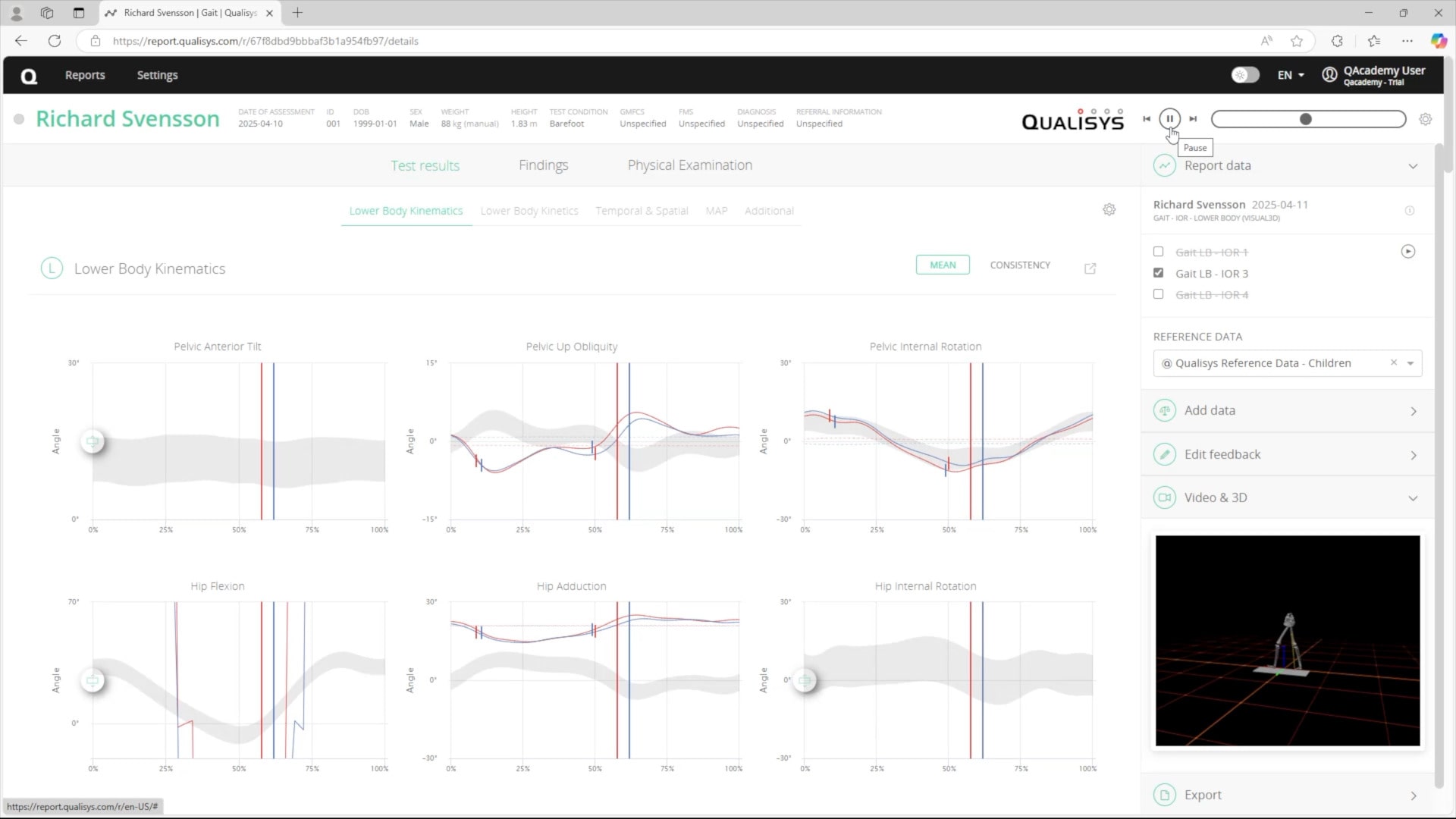The width and height of the screenshot is (1456, 819).
Task: Close the Richard Svensson browser tab
Action: coord(269,13)
